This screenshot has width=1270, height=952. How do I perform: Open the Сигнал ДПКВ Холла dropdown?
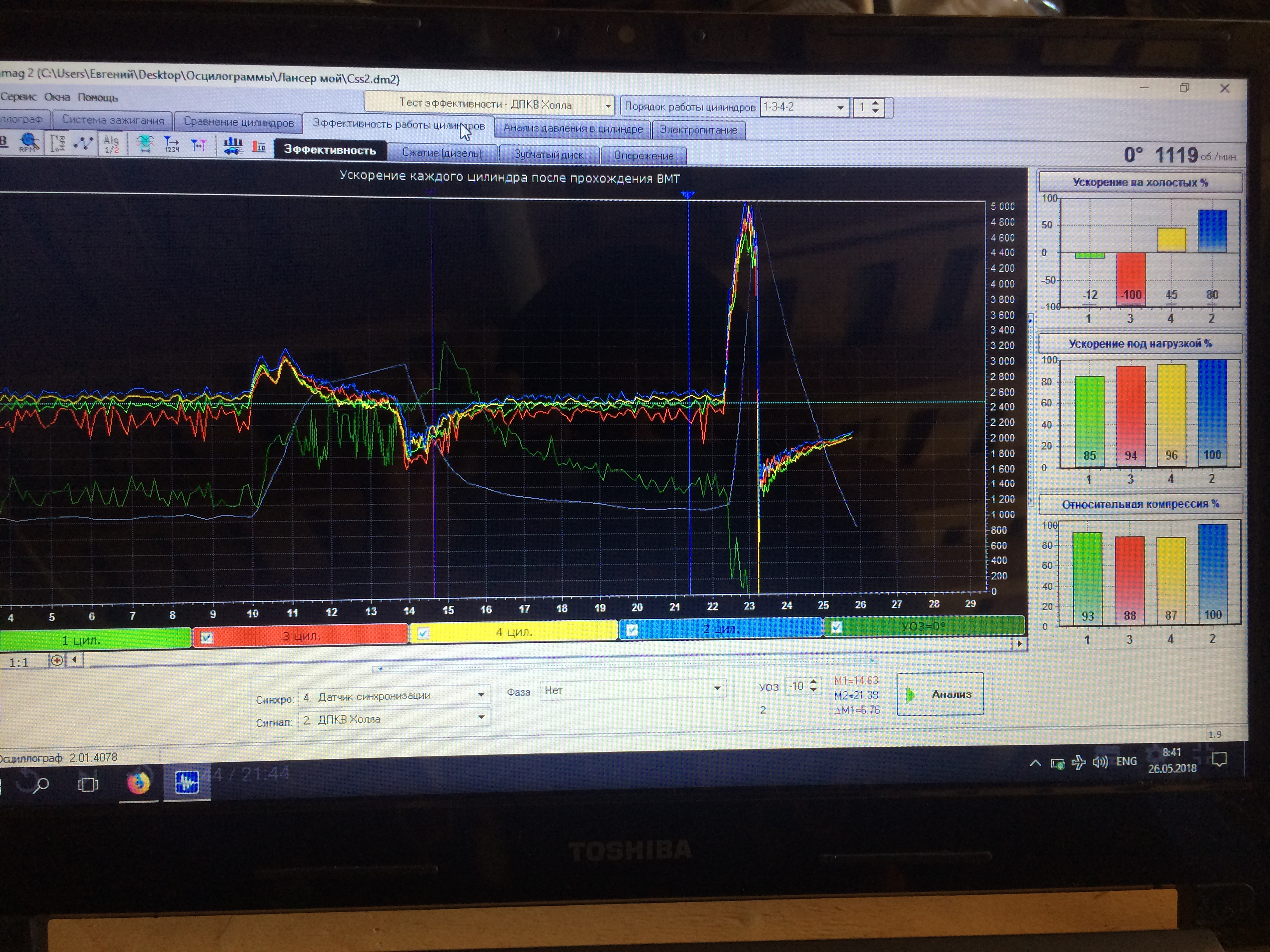[394, 719]
